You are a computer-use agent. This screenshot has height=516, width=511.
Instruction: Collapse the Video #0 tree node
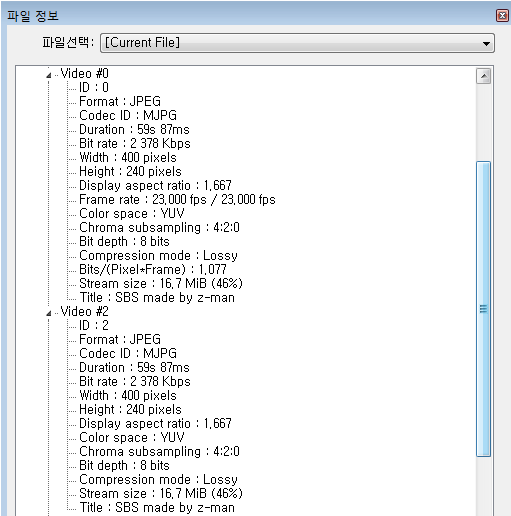[49, 75]
